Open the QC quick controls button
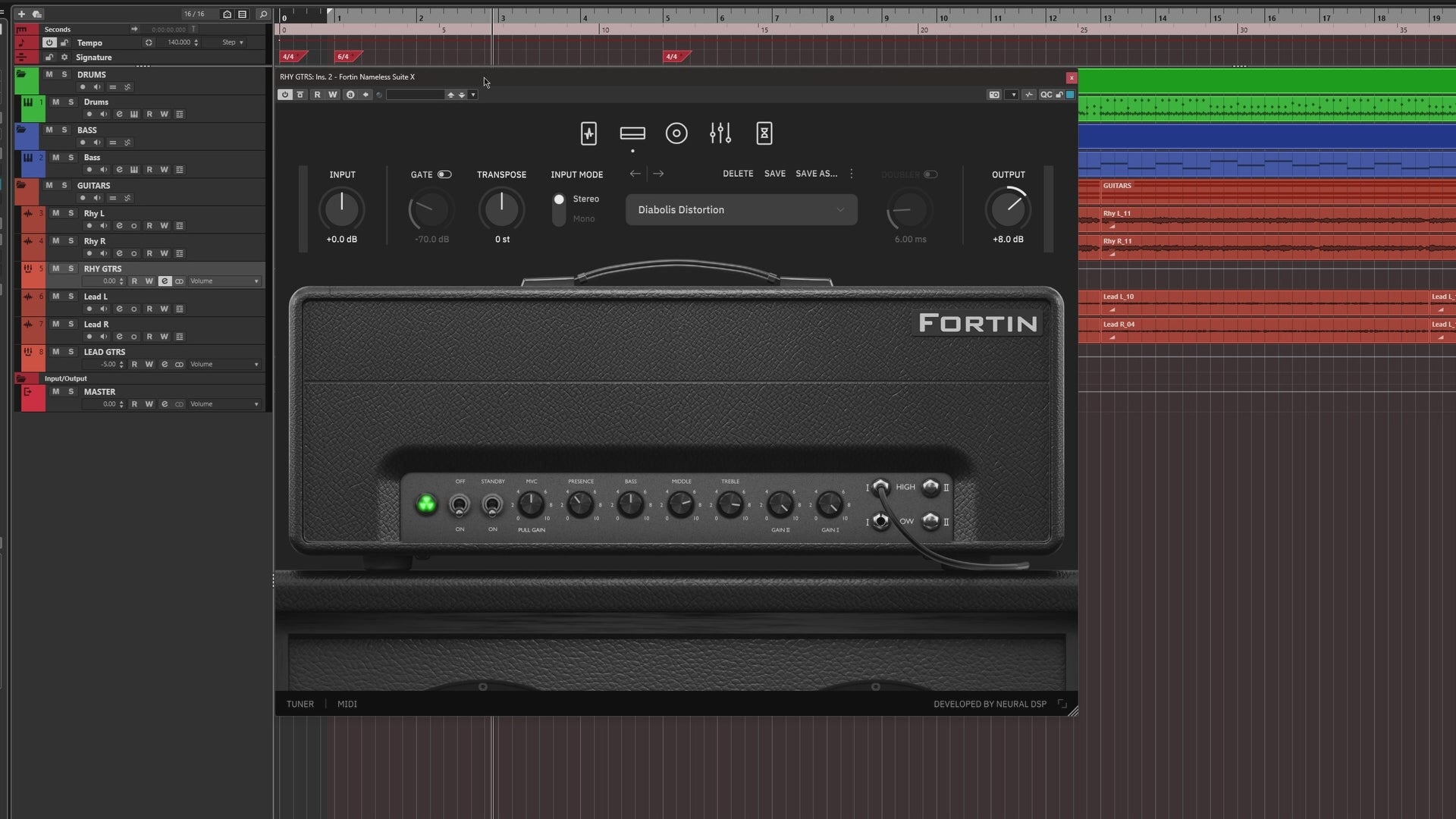This screenshot has height=819, width=1456. [1046, 95]
